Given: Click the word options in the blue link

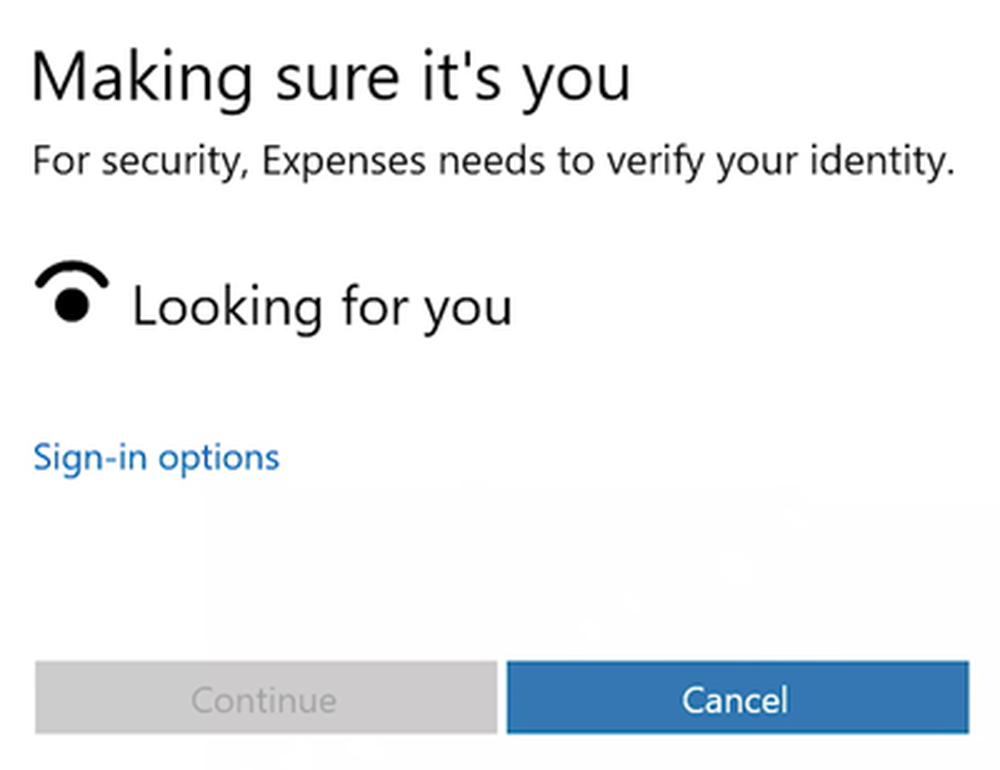Looking at the screenshot, I should pos(219,459).
